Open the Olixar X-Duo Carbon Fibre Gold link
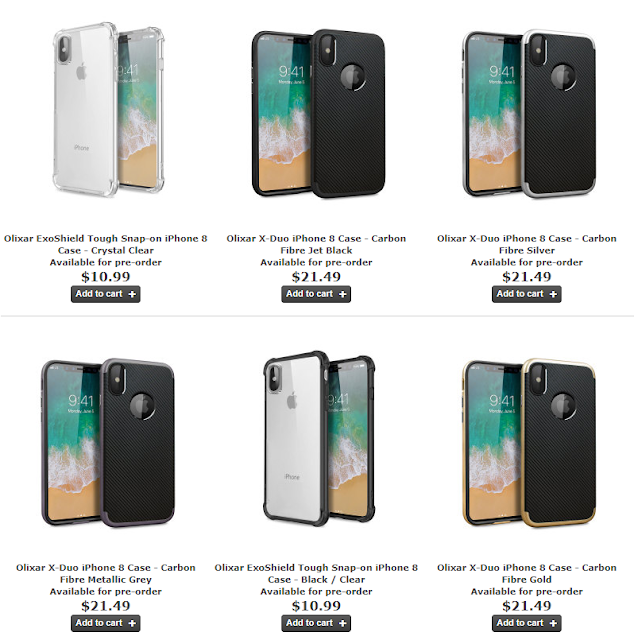Viewport: 638px width, 640px height. tap(527, 573)
